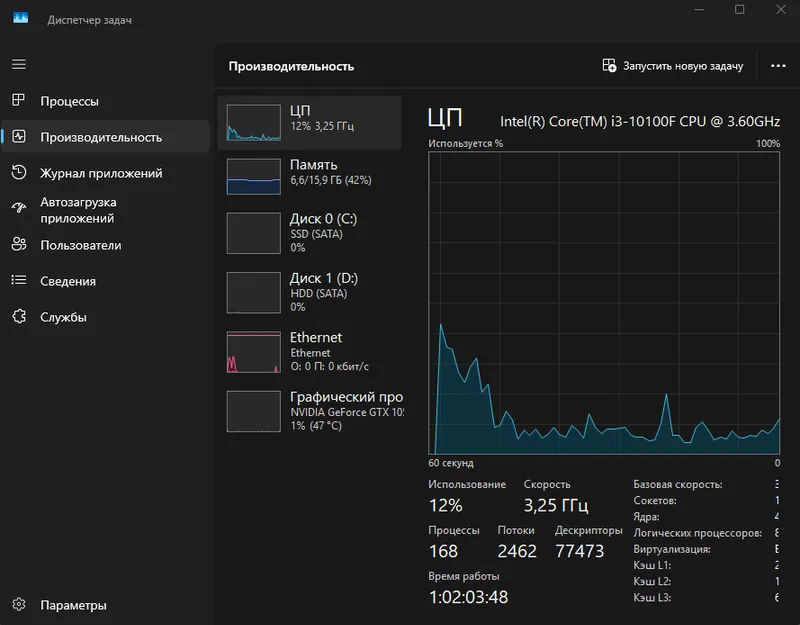The height and width of the screenshot is (625, 800).
Task: Open the Процессы section icon
Action: pos(18,101)
